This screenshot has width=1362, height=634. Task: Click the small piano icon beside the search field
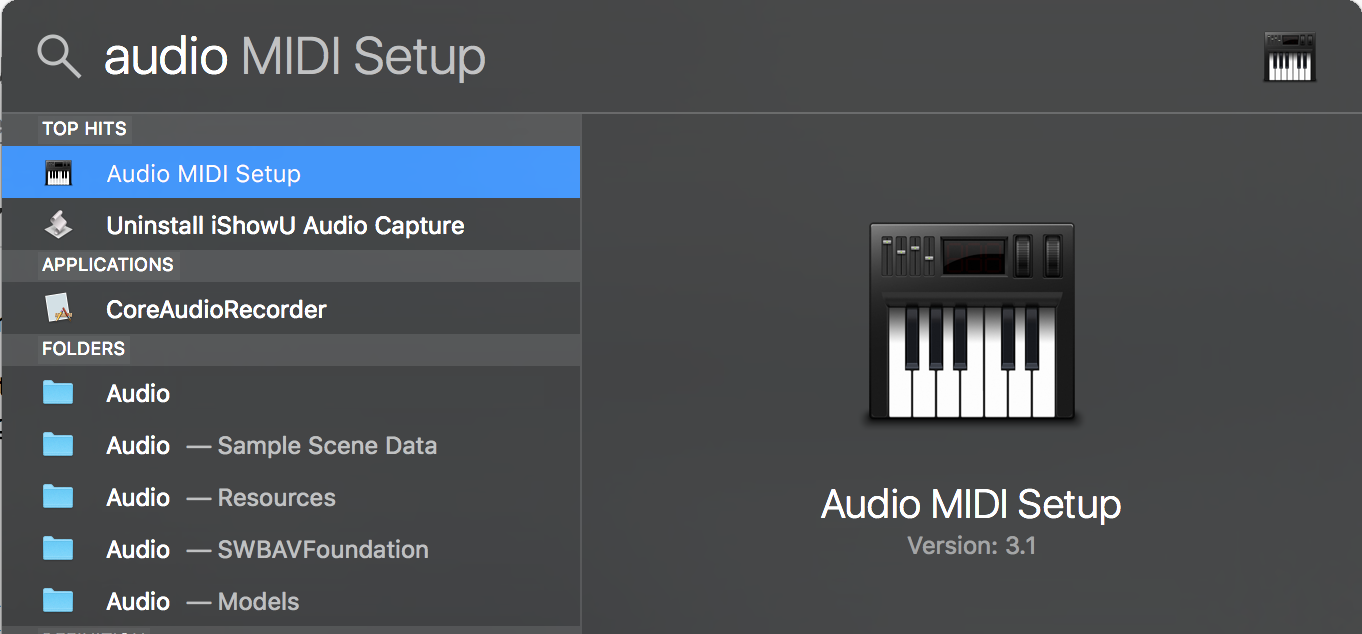pyautogui.click(x=1289, y=57)
